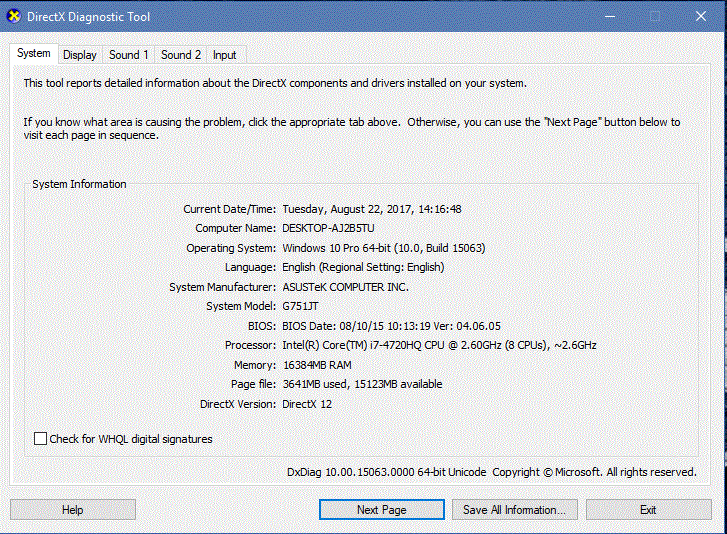Click the Processor value text

[x=439, y=345]
